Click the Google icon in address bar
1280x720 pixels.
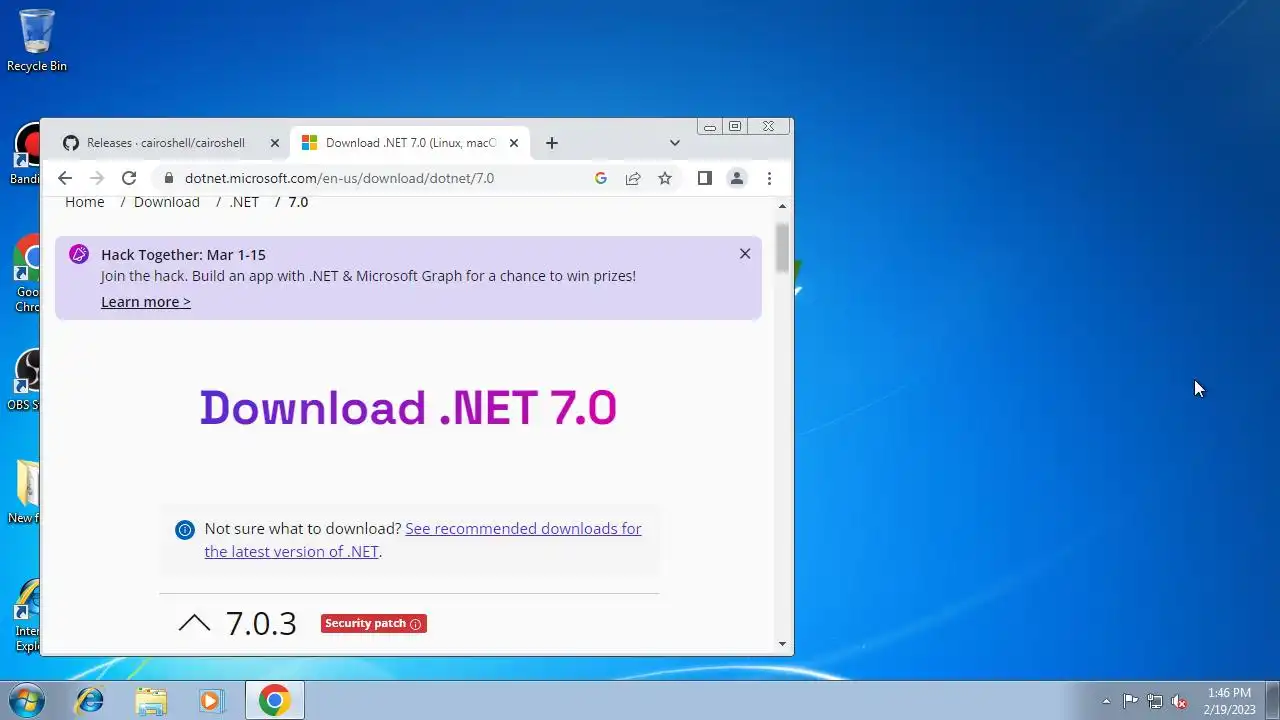[x=601, y=178]
